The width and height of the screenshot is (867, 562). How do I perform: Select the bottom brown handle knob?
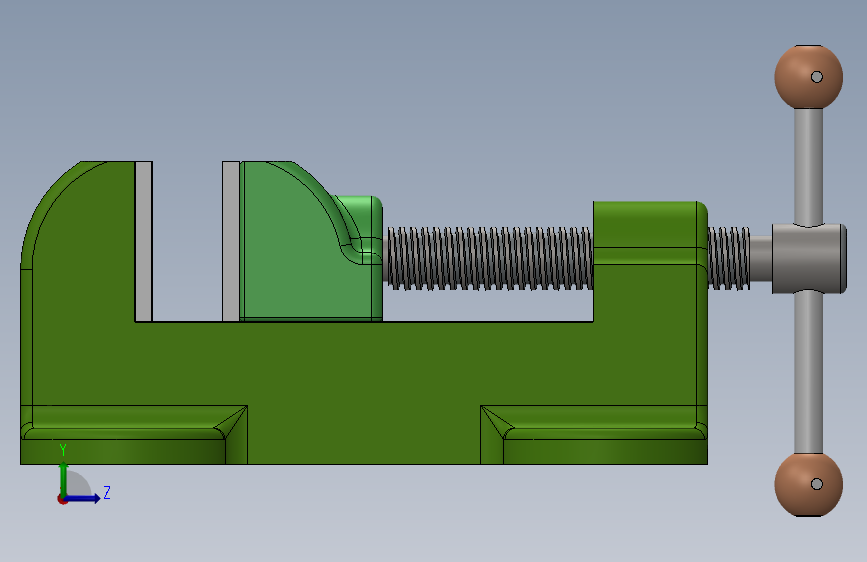(x=808, y=485)
